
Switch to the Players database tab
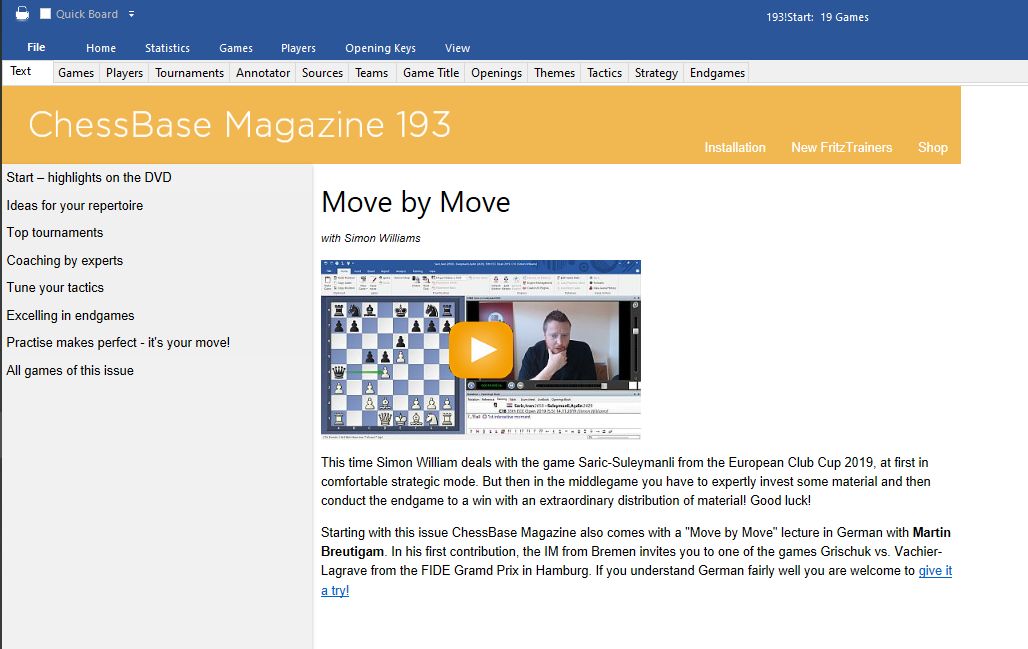(125, 73)
